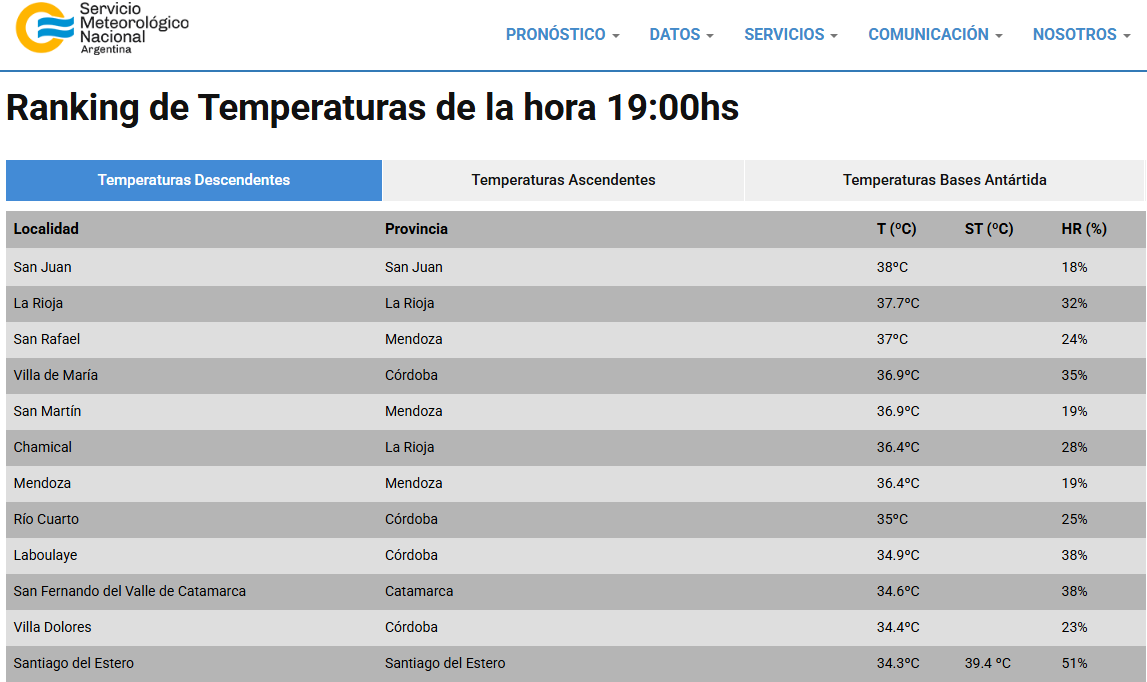Click the 39.4 ºC thermal sensation value

point(988,663)
